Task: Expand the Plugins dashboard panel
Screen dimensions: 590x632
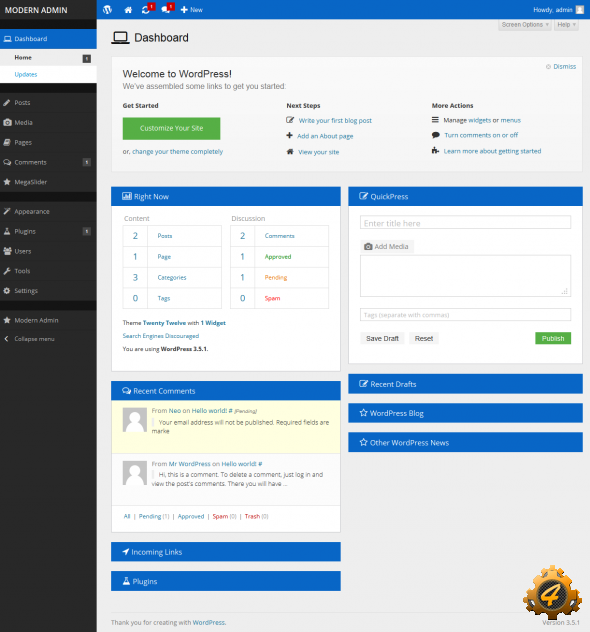Action: point(226,581)
